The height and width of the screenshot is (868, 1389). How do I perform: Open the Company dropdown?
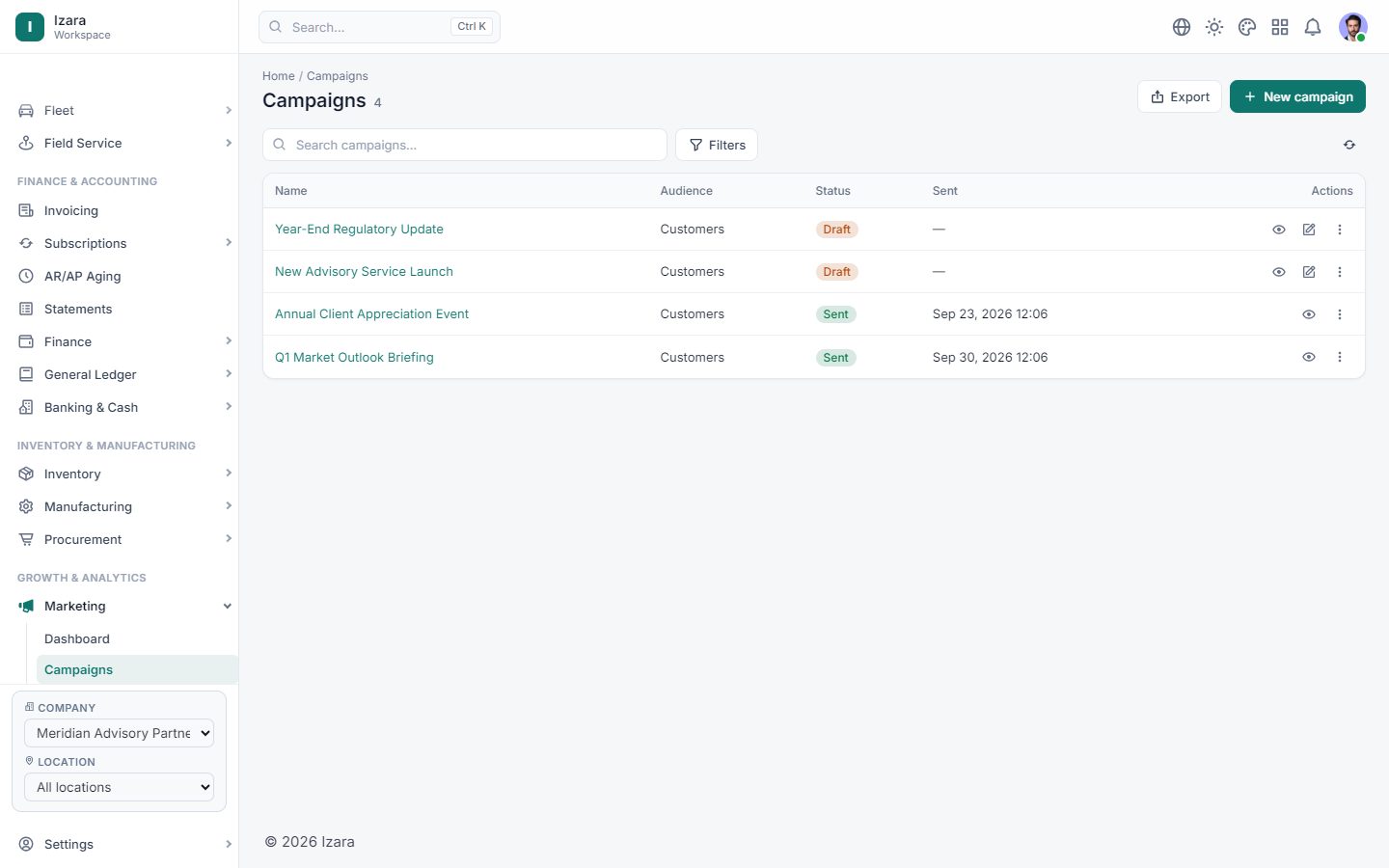(119, 733)
